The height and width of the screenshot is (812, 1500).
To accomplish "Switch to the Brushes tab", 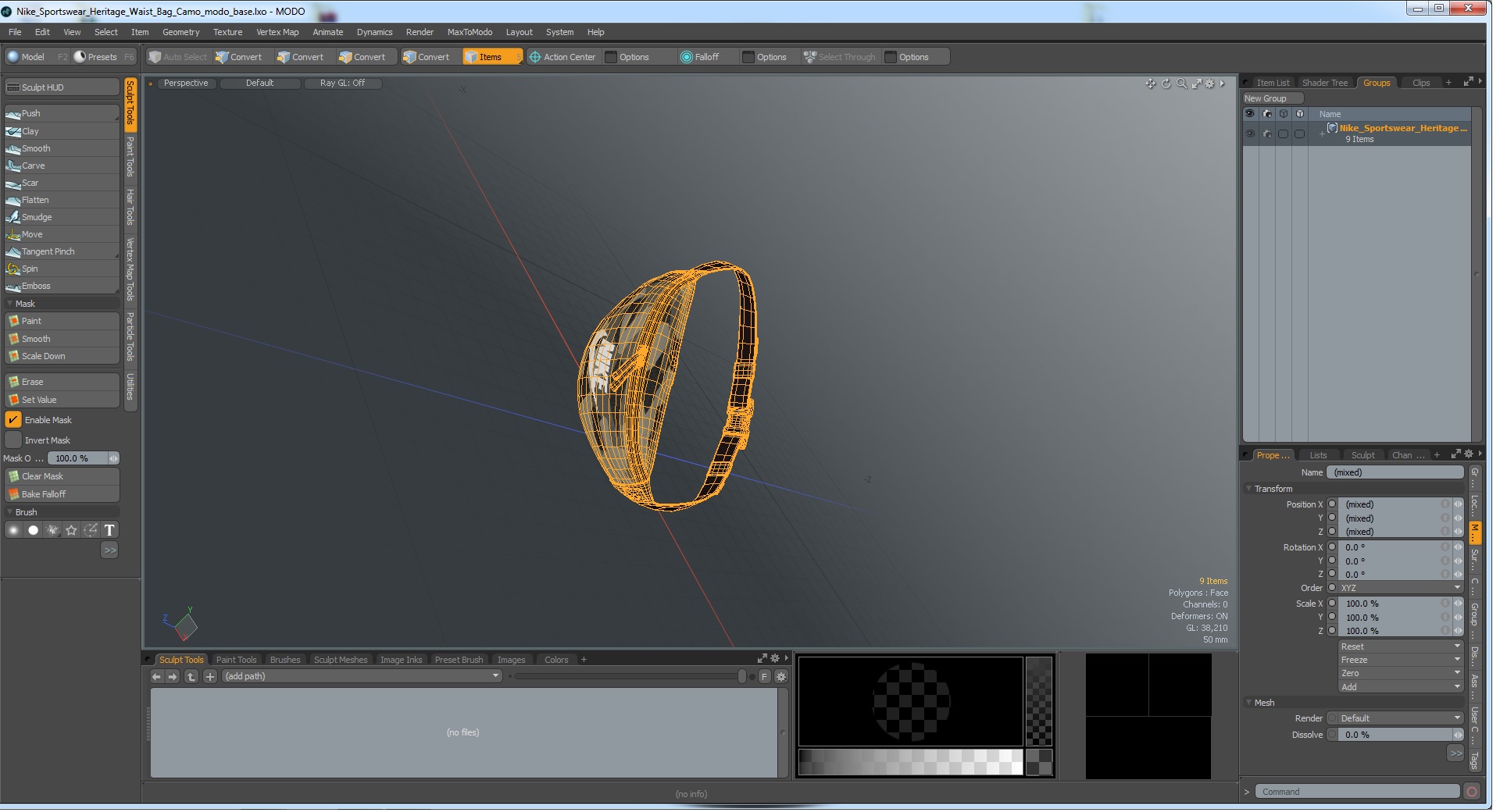I will [x=285, y=661].
